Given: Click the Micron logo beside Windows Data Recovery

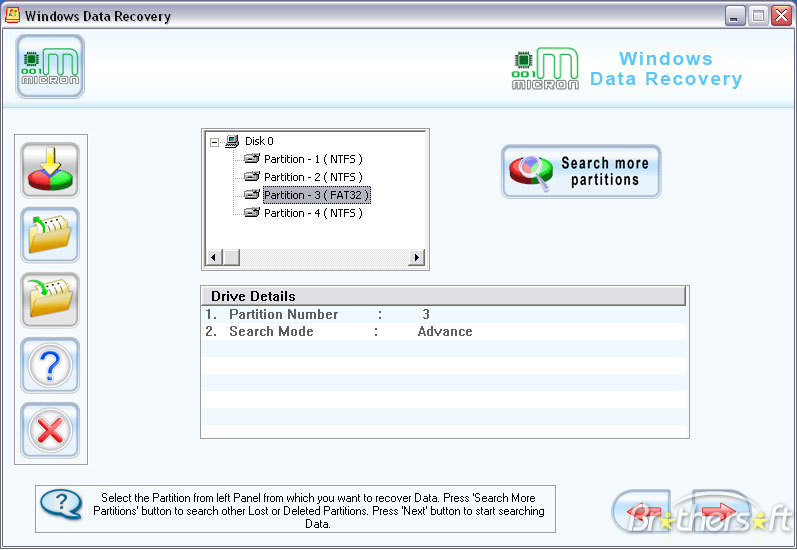Looking at the screenshot, I should (545, 69).
